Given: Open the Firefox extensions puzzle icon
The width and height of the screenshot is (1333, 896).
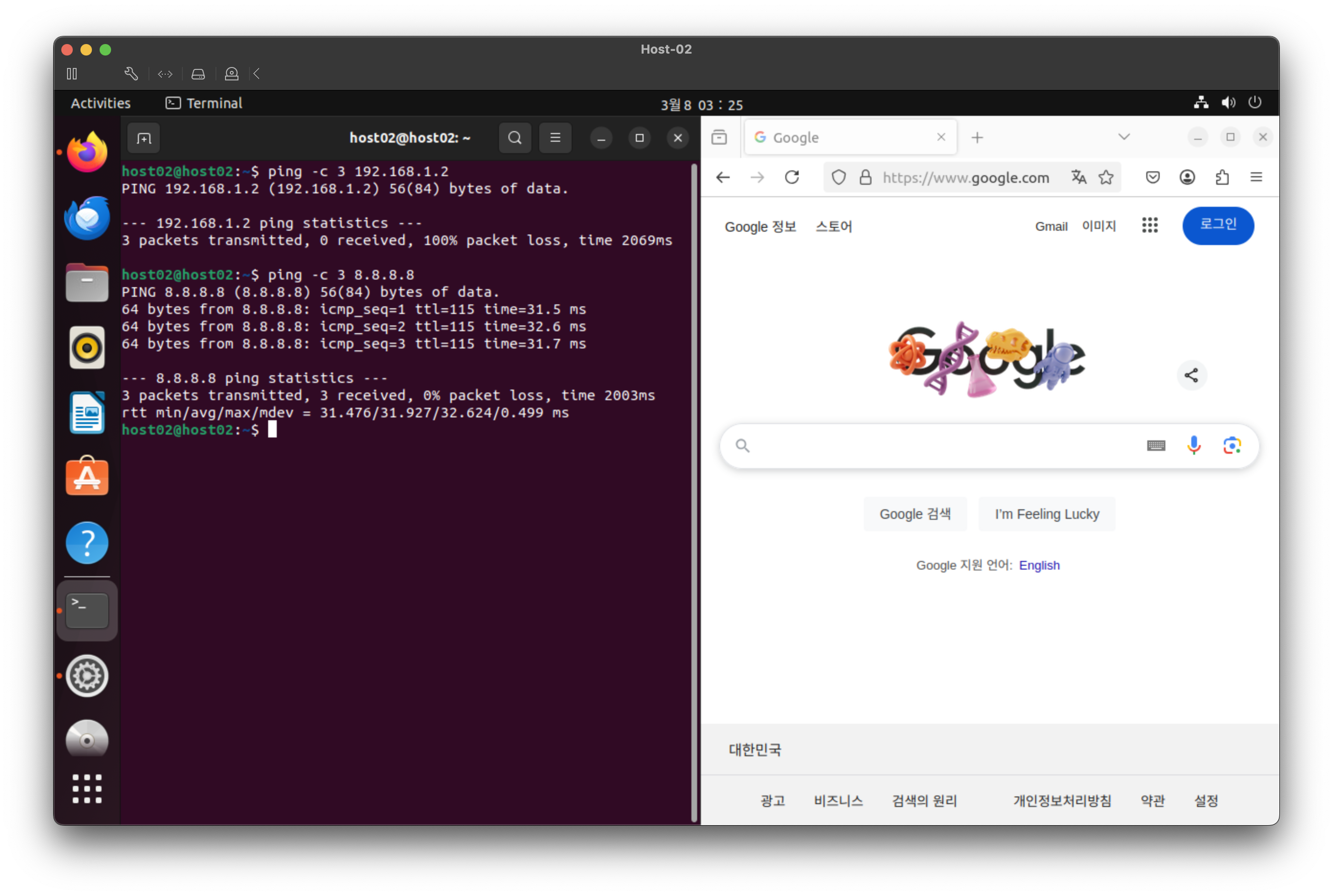Looking at the screenshot, I should pos(1222,178).
